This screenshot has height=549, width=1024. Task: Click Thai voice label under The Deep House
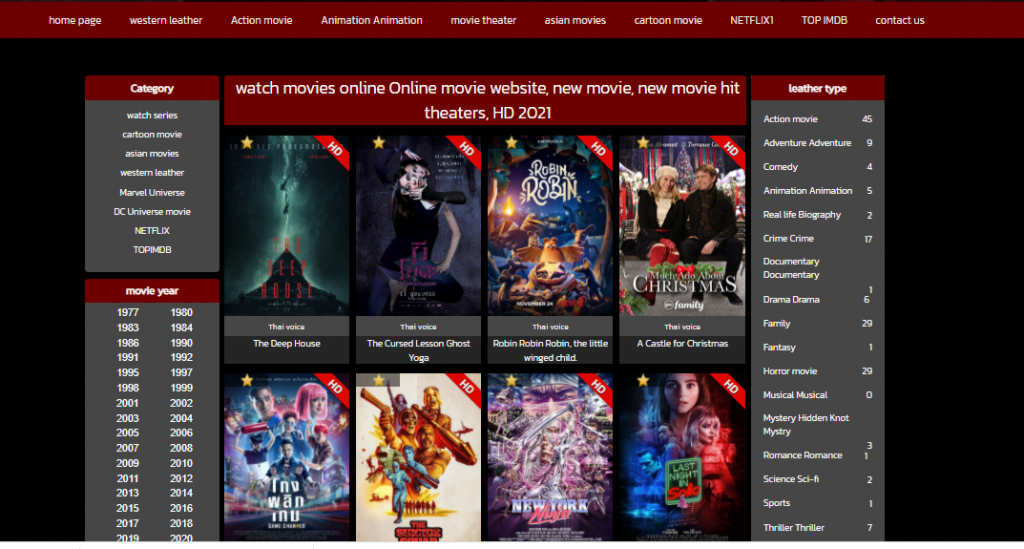(287, 327)
